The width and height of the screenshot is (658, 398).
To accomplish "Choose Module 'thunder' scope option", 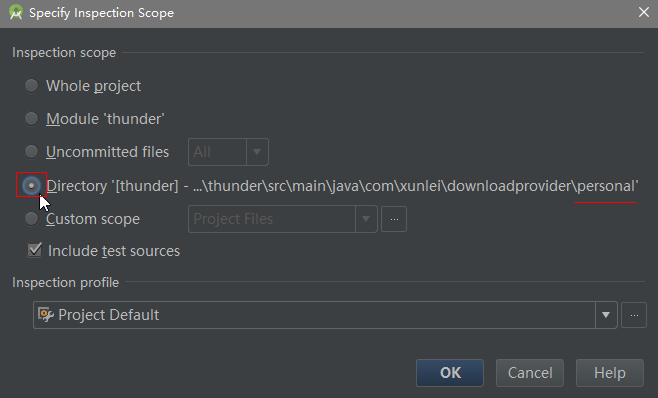I will (31, 119).
